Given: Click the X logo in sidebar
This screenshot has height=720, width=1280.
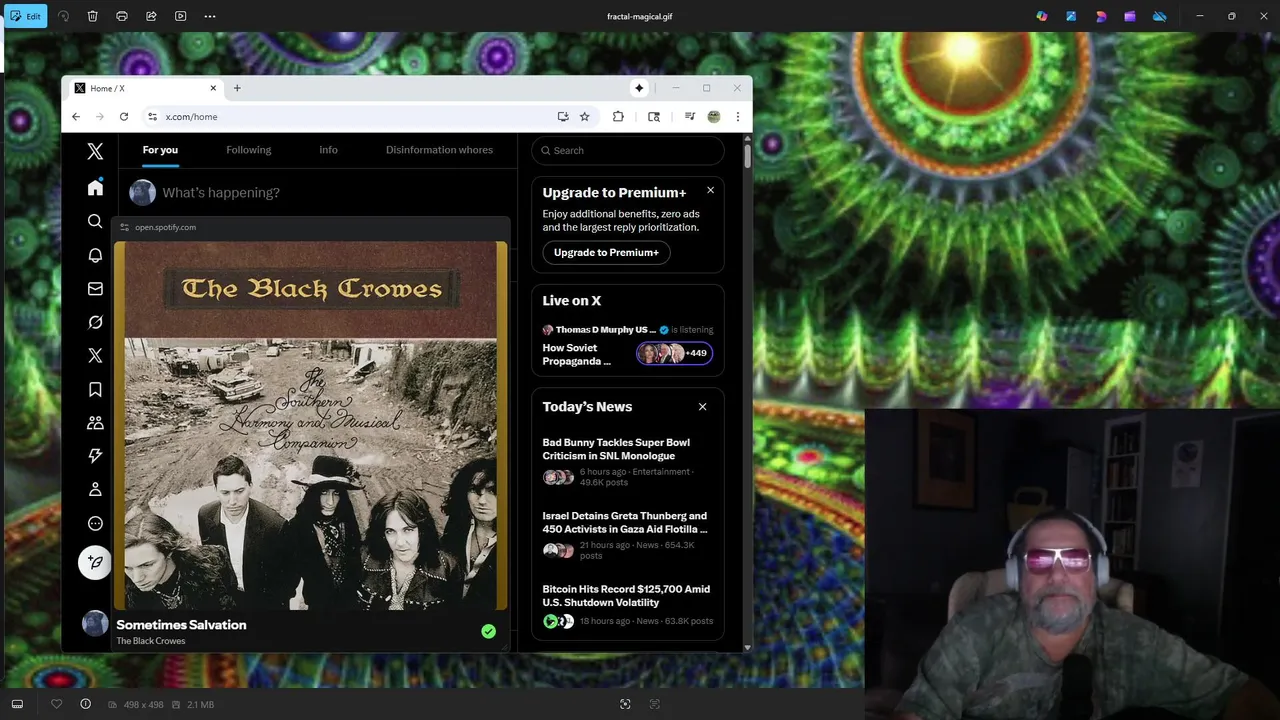Looking at the screenshot, I should click(x=95, y=151).
